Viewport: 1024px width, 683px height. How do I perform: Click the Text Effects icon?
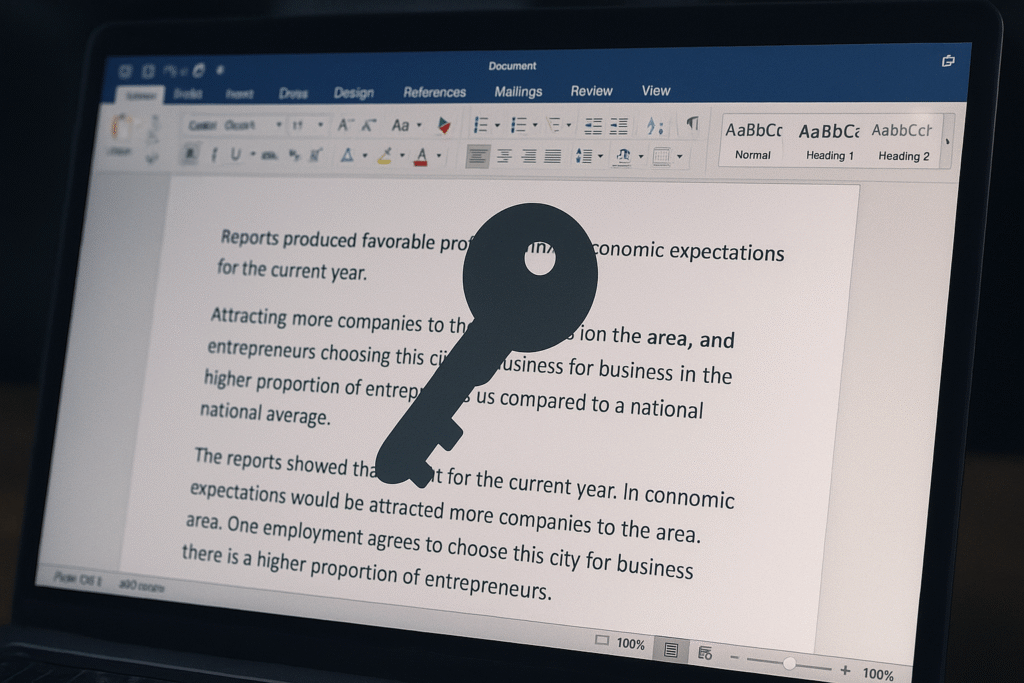347,155
